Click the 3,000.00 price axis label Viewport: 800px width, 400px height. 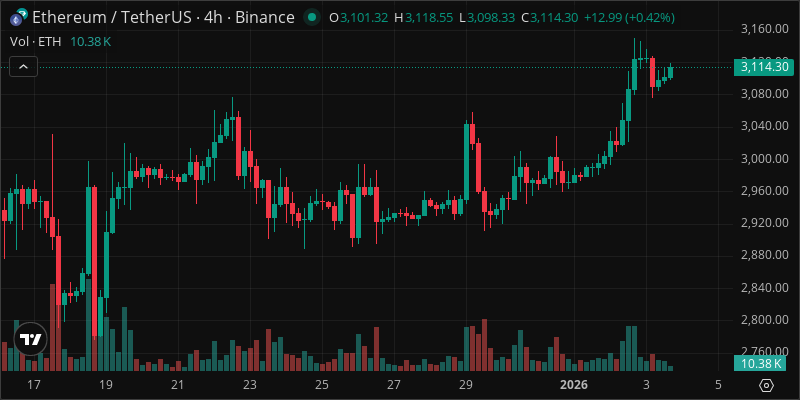pyautogui.click(x=764, y=159)
